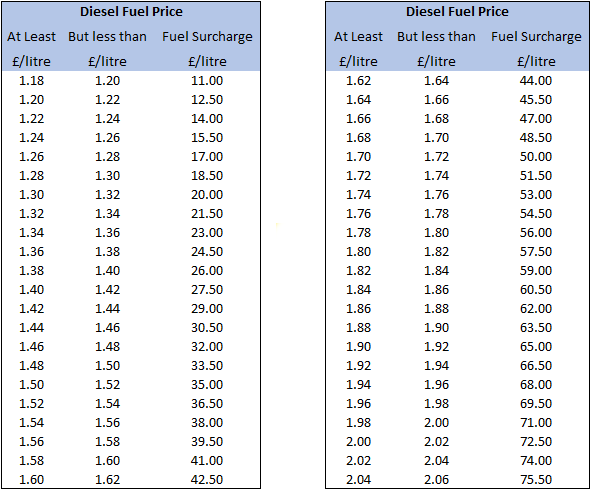
Task: Select the 54.50 fuel surcharge value
Action: coord(536,213)
